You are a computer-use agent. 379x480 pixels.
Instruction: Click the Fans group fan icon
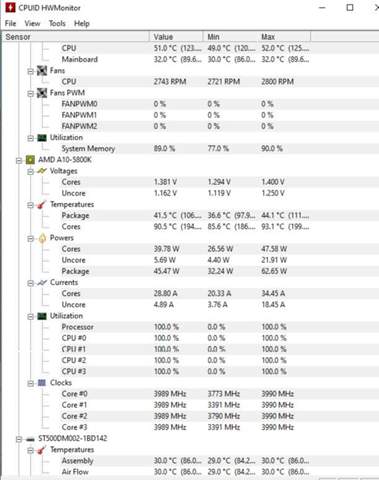[42, 71]
